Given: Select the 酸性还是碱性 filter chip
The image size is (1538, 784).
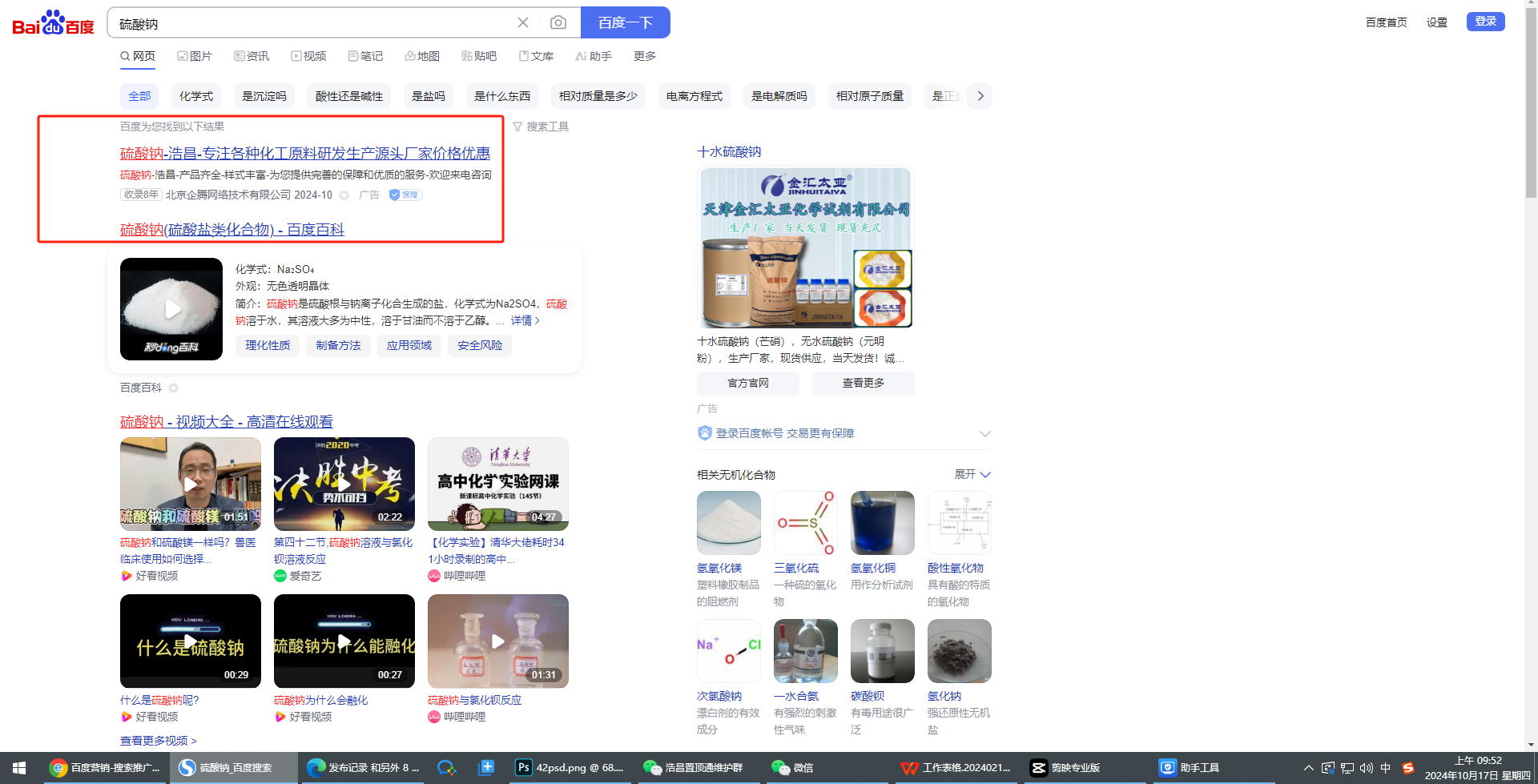Looking at the screenshot, I should click(x=349, y=96).
